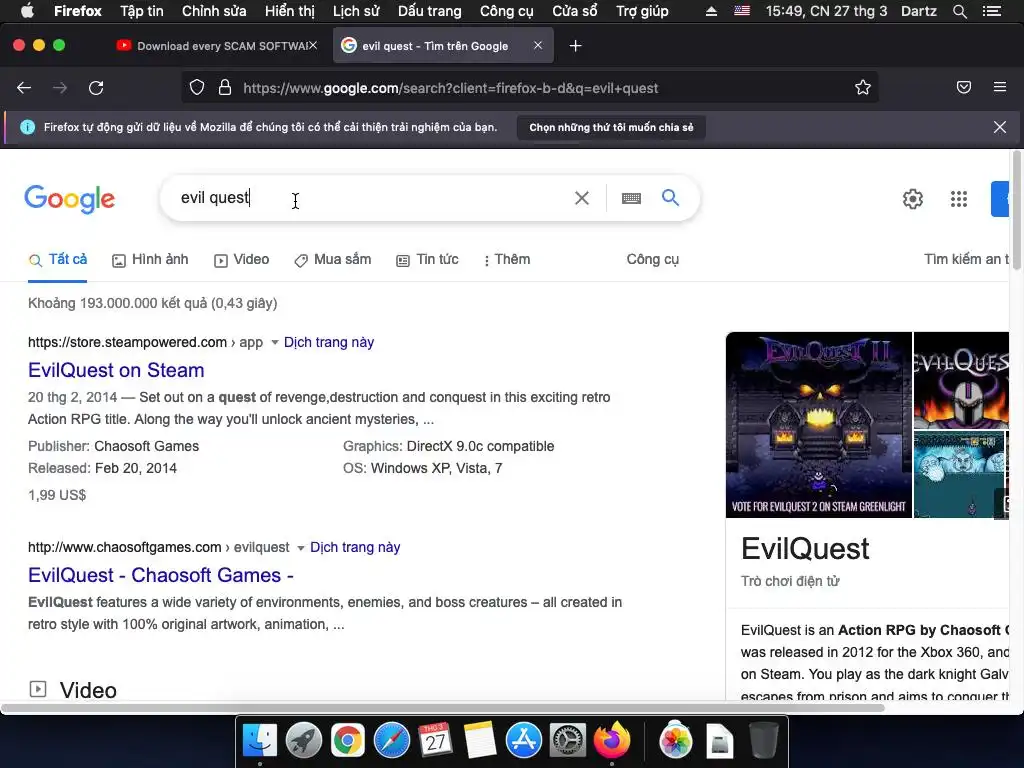
Task: Open Photos app from the dock
Action: (676, 741)
